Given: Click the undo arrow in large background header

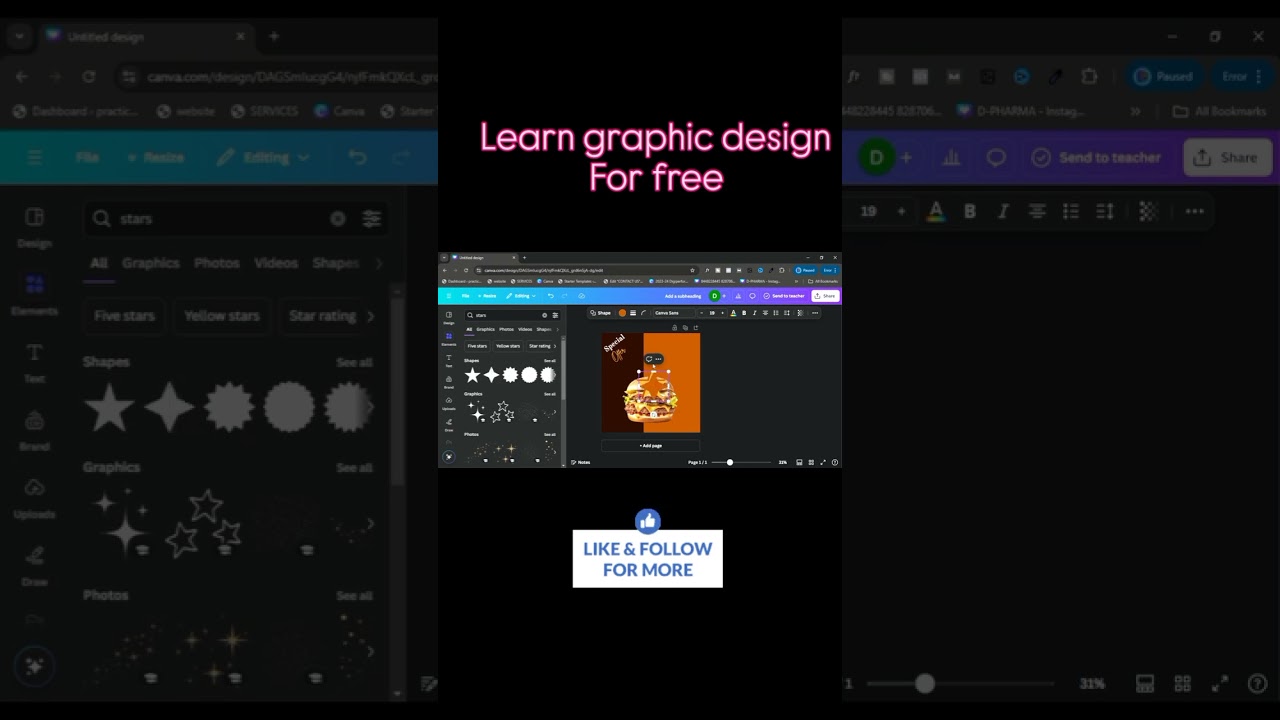Looking at the screenshot, I should 357,157.
